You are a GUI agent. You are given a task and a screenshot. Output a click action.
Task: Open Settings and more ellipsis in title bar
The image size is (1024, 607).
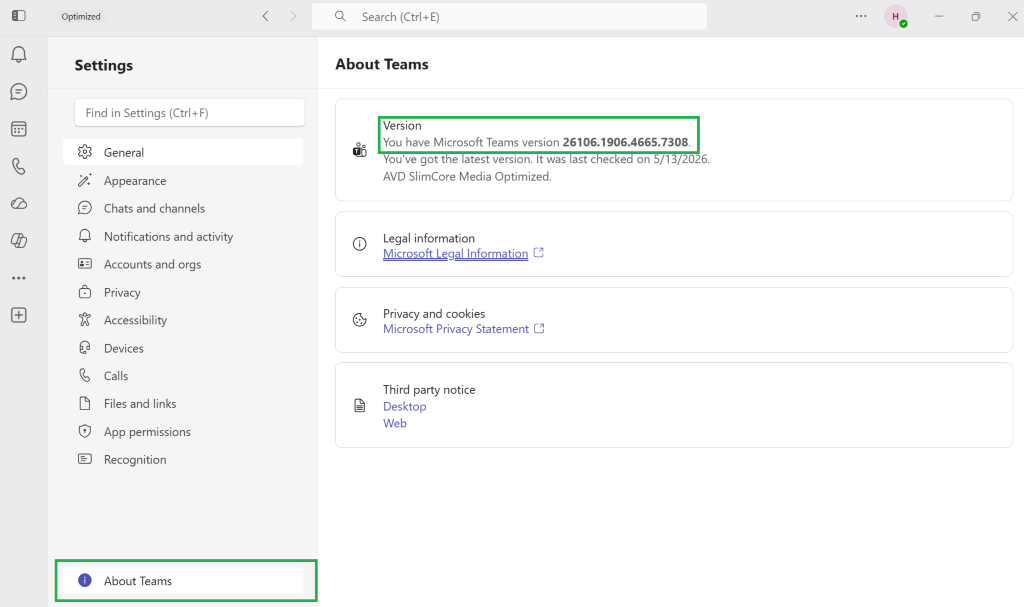[861, 16]
